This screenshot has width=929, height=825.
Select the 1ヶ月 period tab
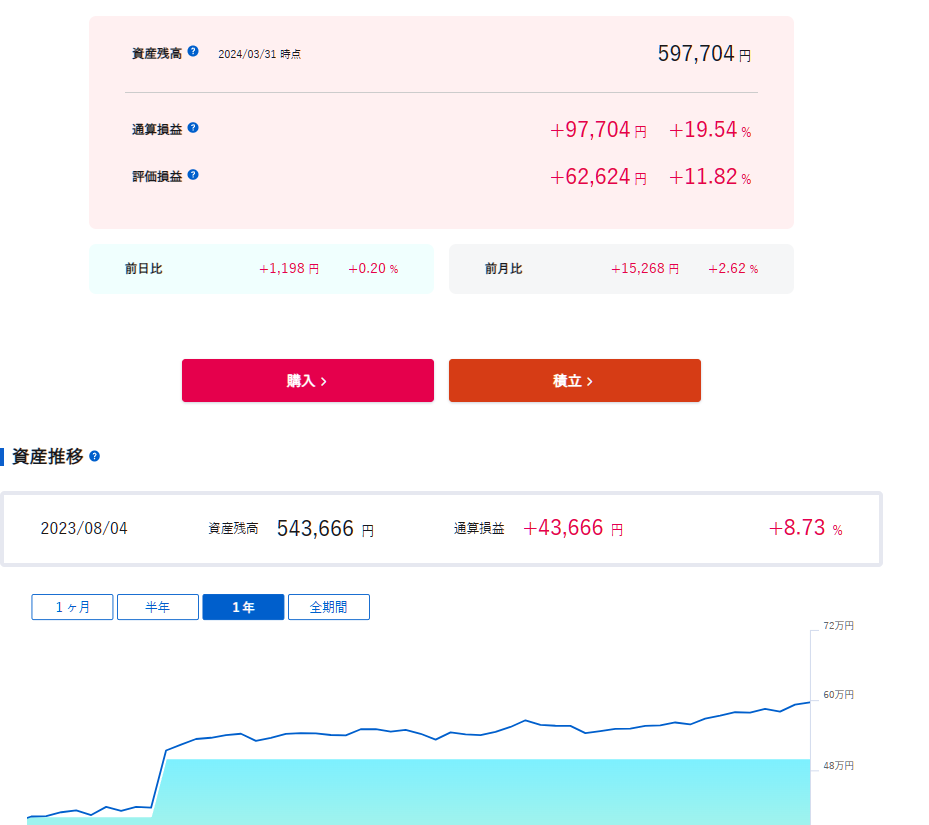click(72, 607)
